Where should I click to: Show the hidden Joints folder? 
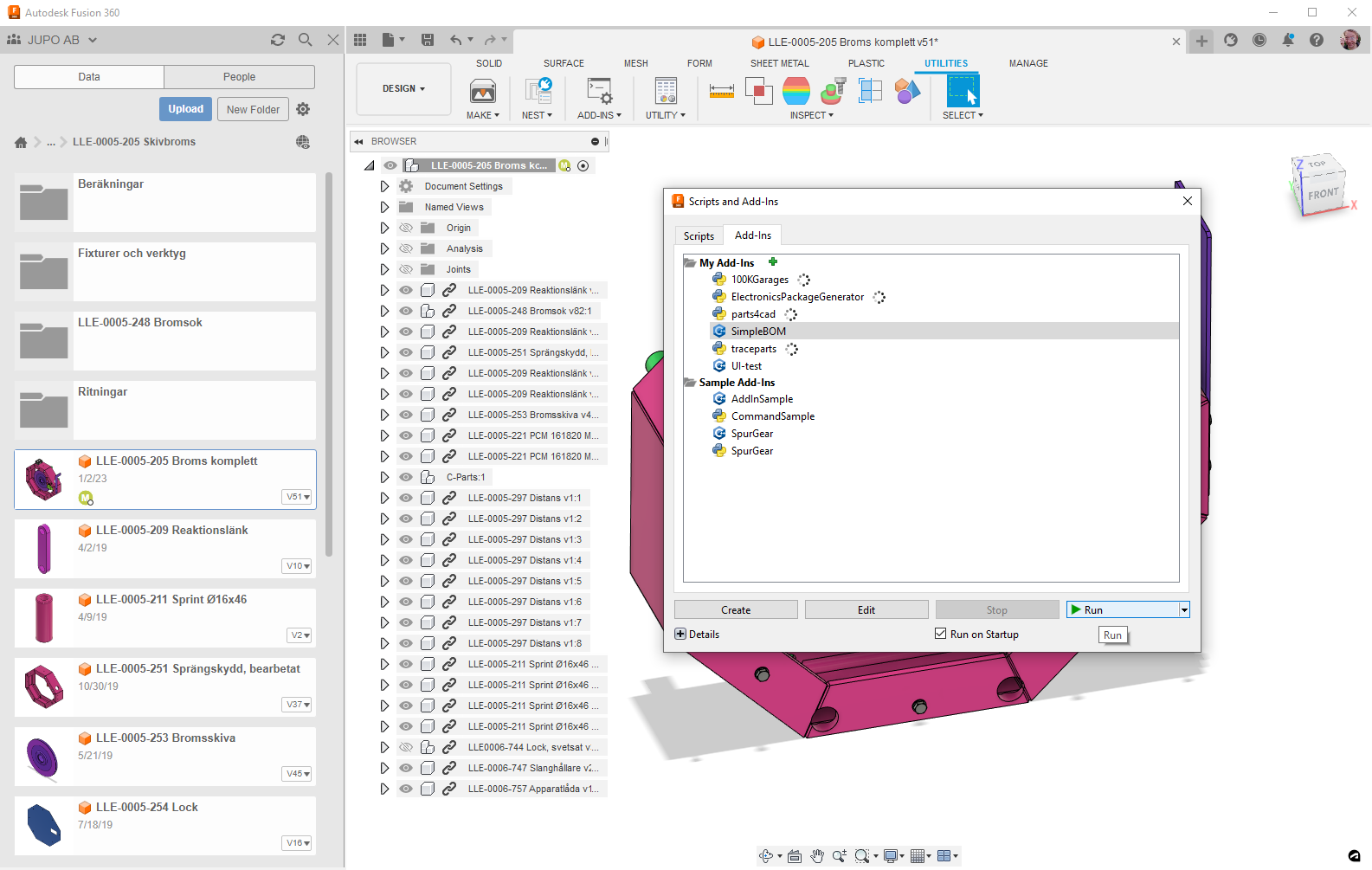coord(406,269)
